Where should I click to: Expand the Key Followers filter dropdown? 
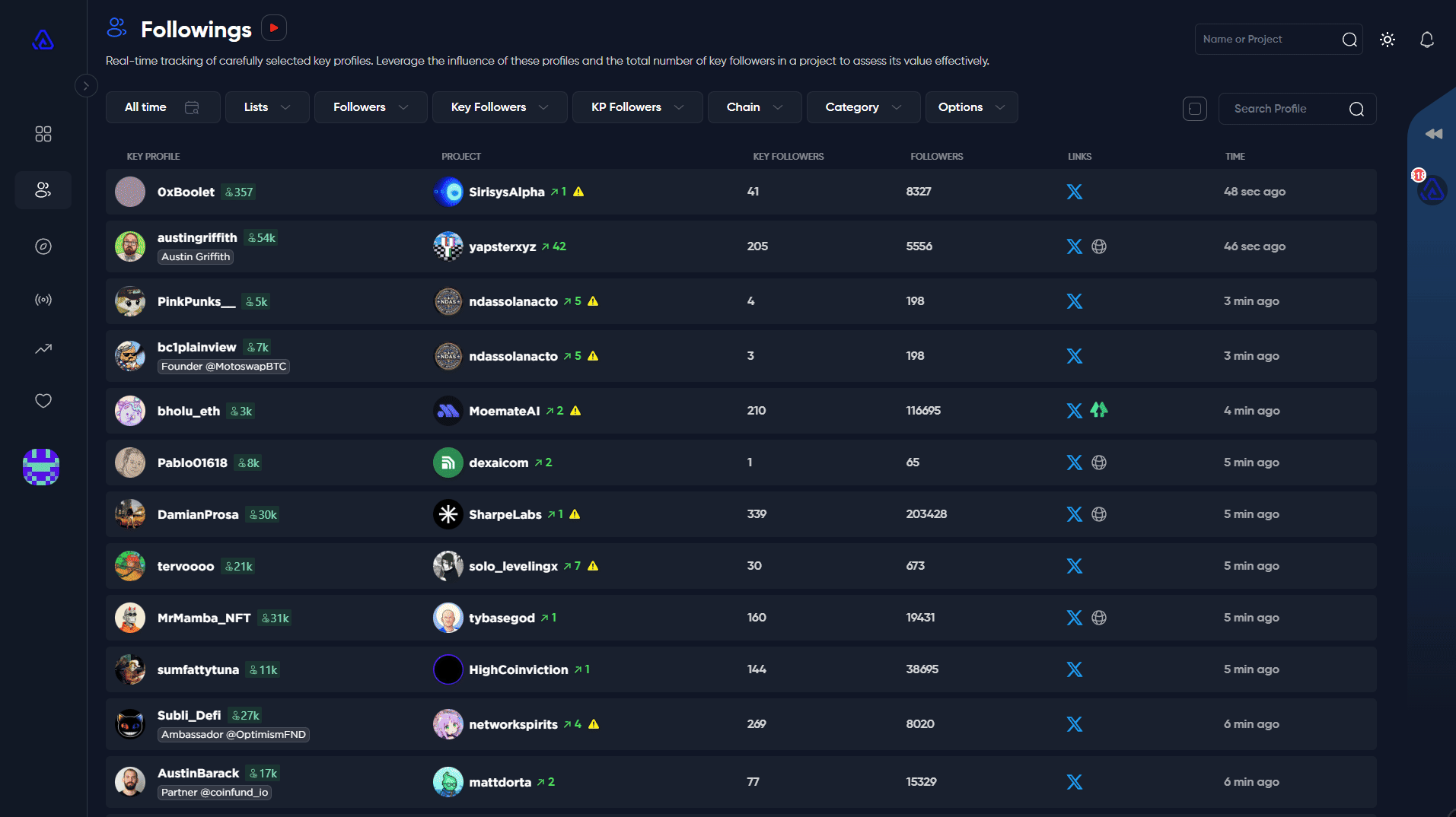499,107
